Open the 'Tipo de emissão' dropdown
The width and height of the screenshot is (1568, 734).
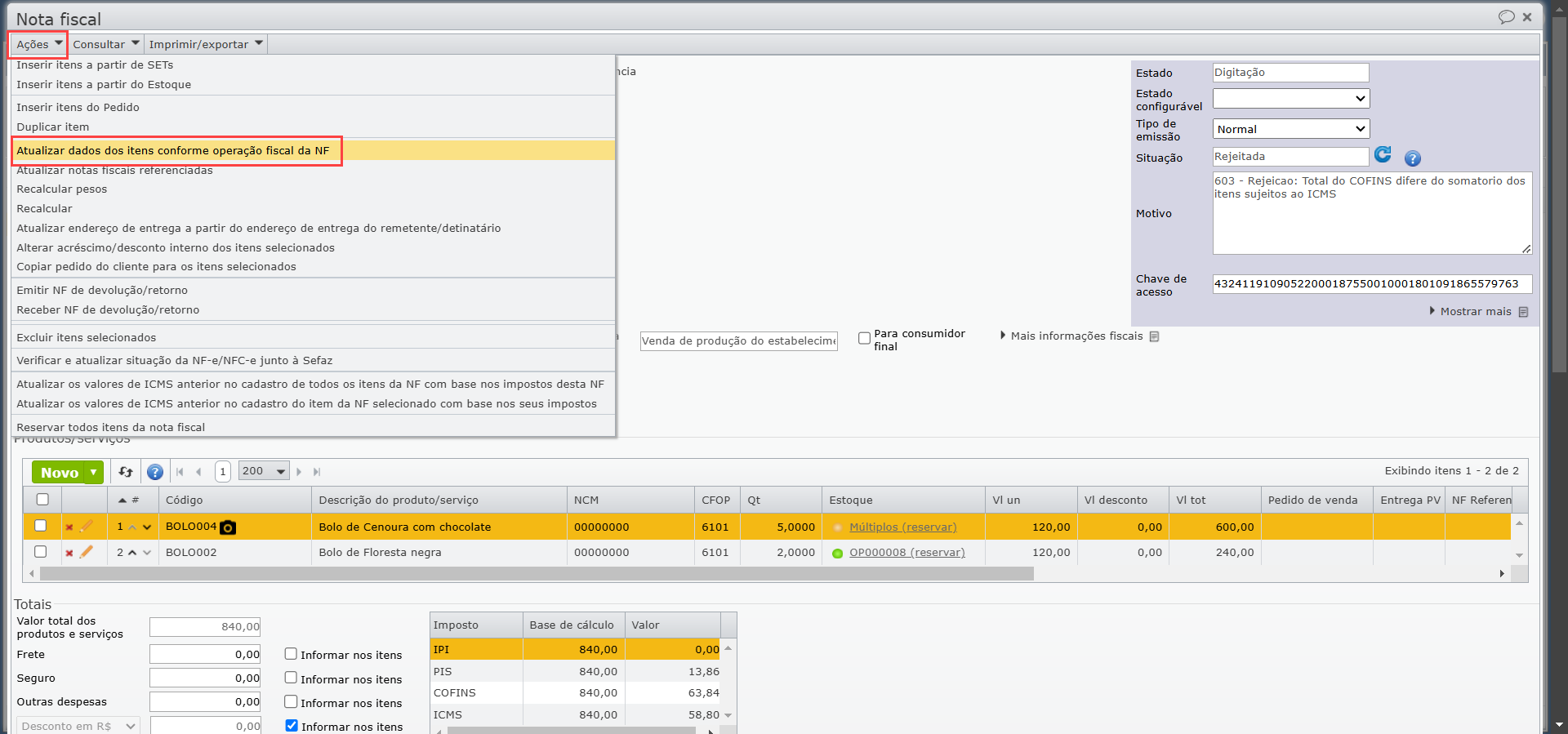pos(1290,129)
